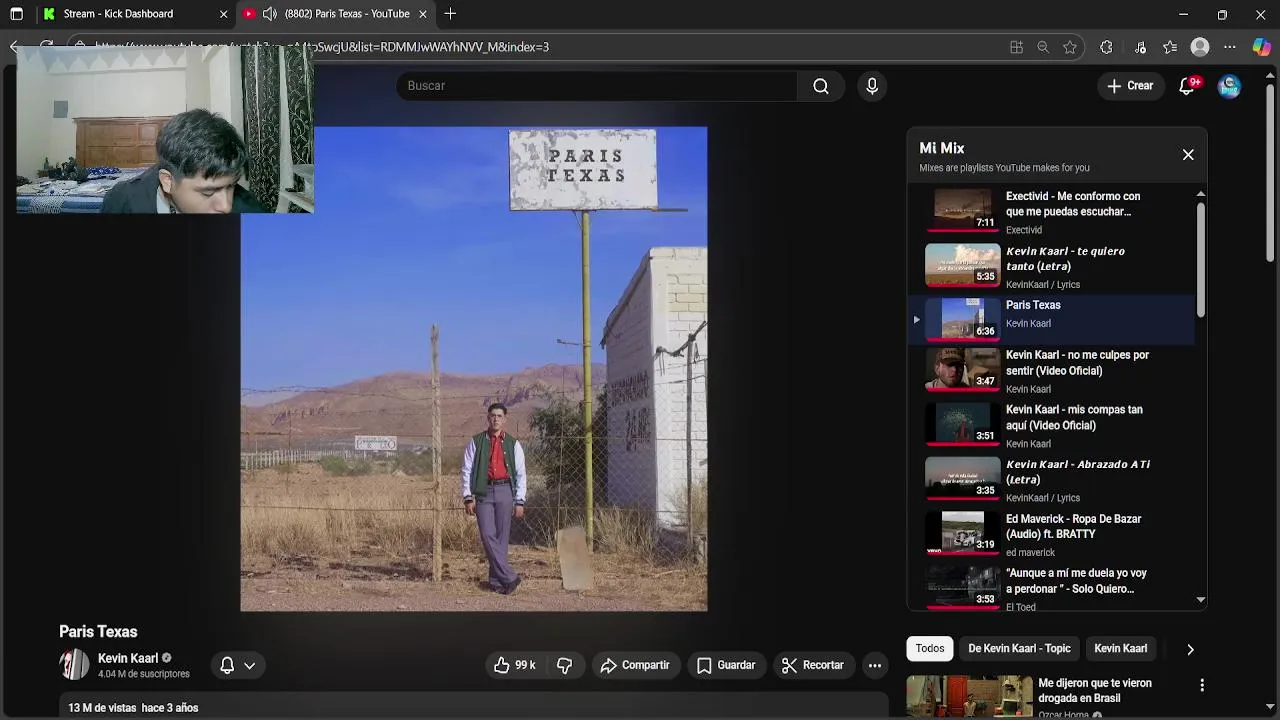Open the YouTube account avatar menu
Screen dimensions: 1280x720
(x=1229, y=86)
